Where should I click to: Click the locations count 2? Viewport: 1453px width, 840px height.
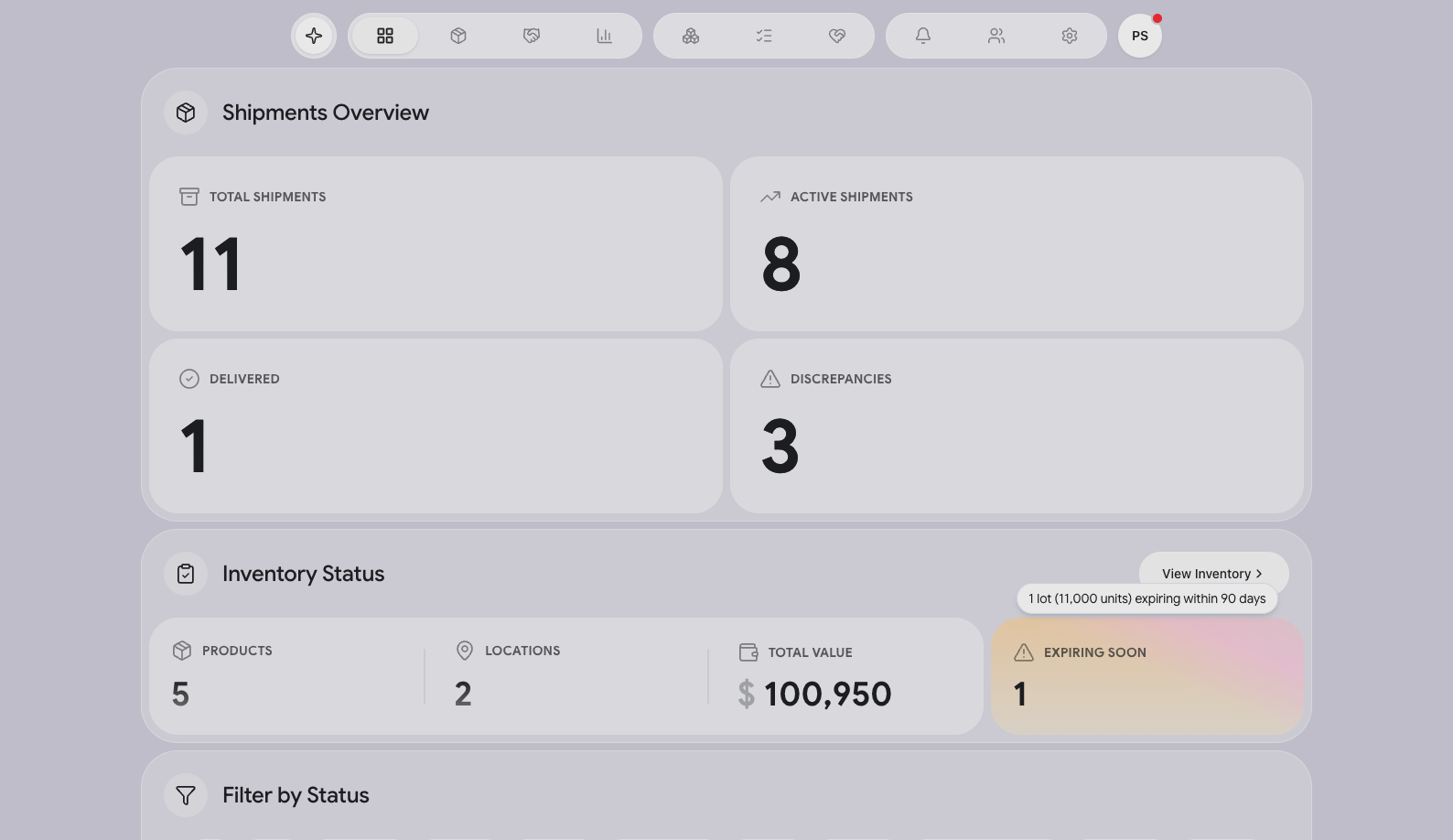point(463,694)
